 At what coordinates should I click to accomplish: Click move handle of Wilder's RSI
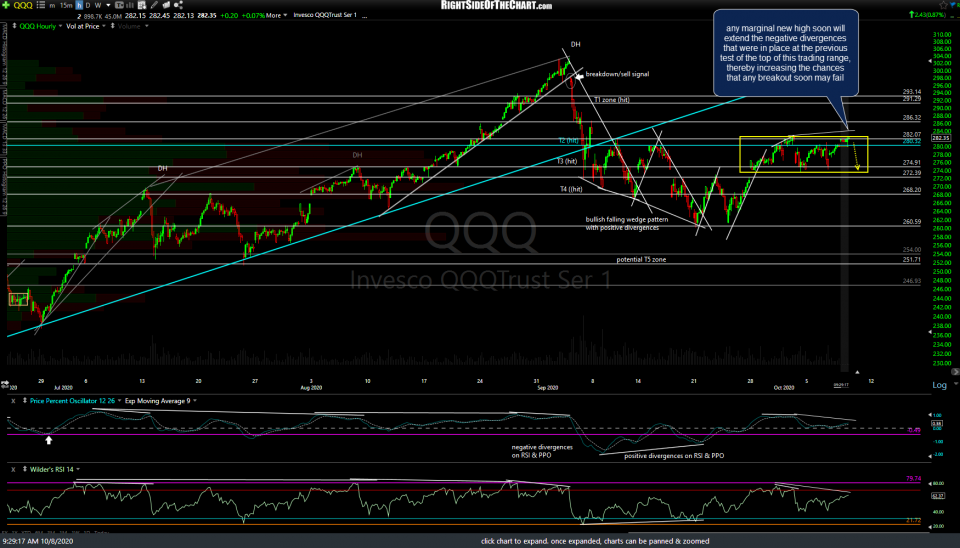[x=24, y=470]
